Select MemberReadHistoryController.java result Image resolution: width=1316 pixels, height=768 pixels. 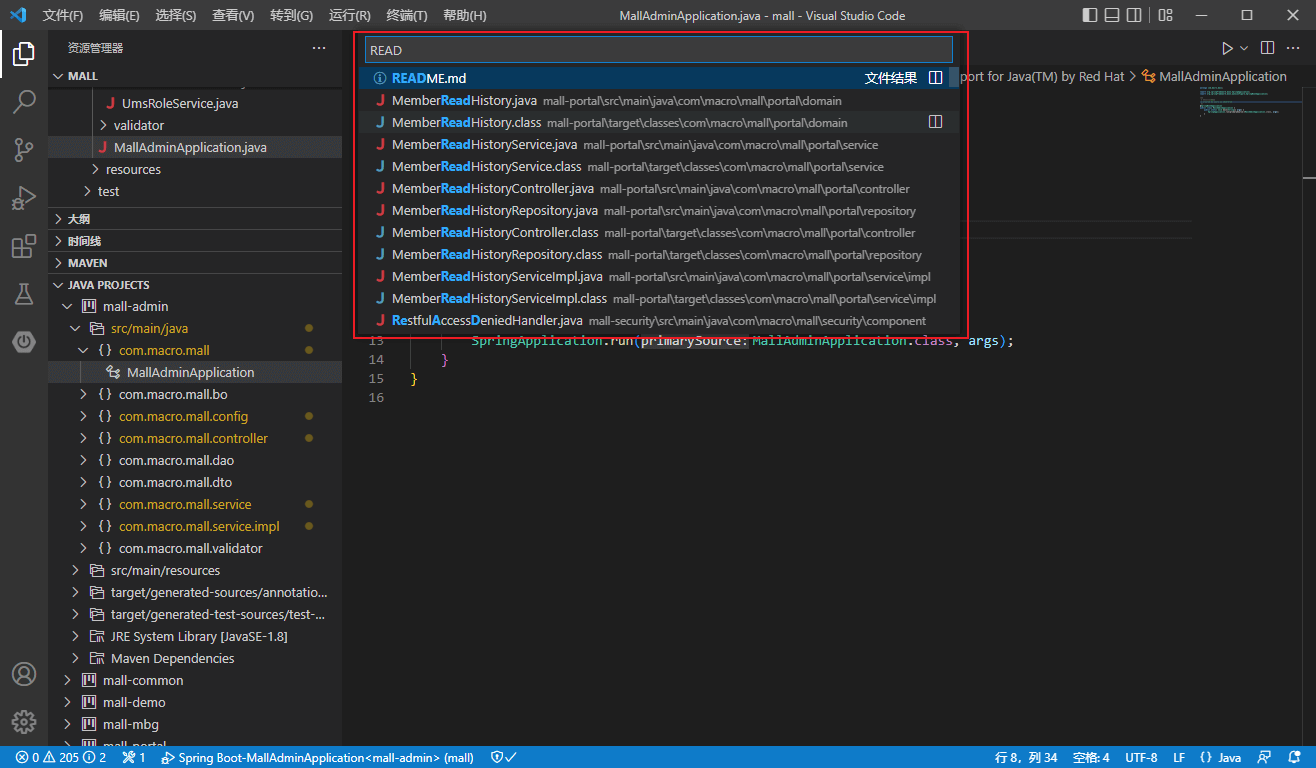click(659, 188)
